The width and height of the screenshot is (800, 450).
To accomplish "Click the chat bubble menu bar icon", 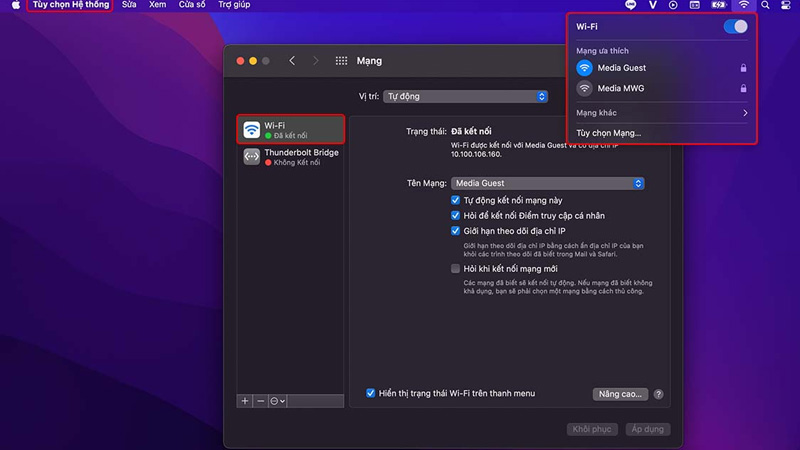I will tap(631, 5).
